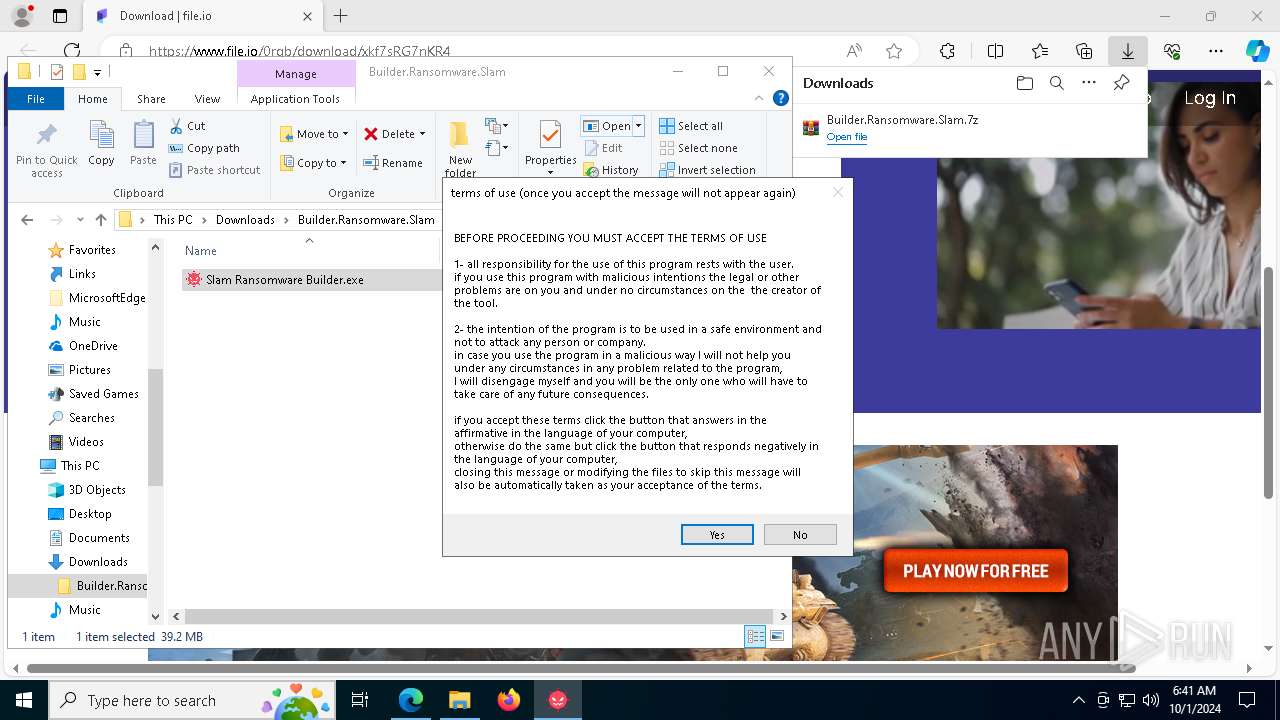Select Searches in the navigation pane
Screen dimensions: 1280x720
point(92,418)
